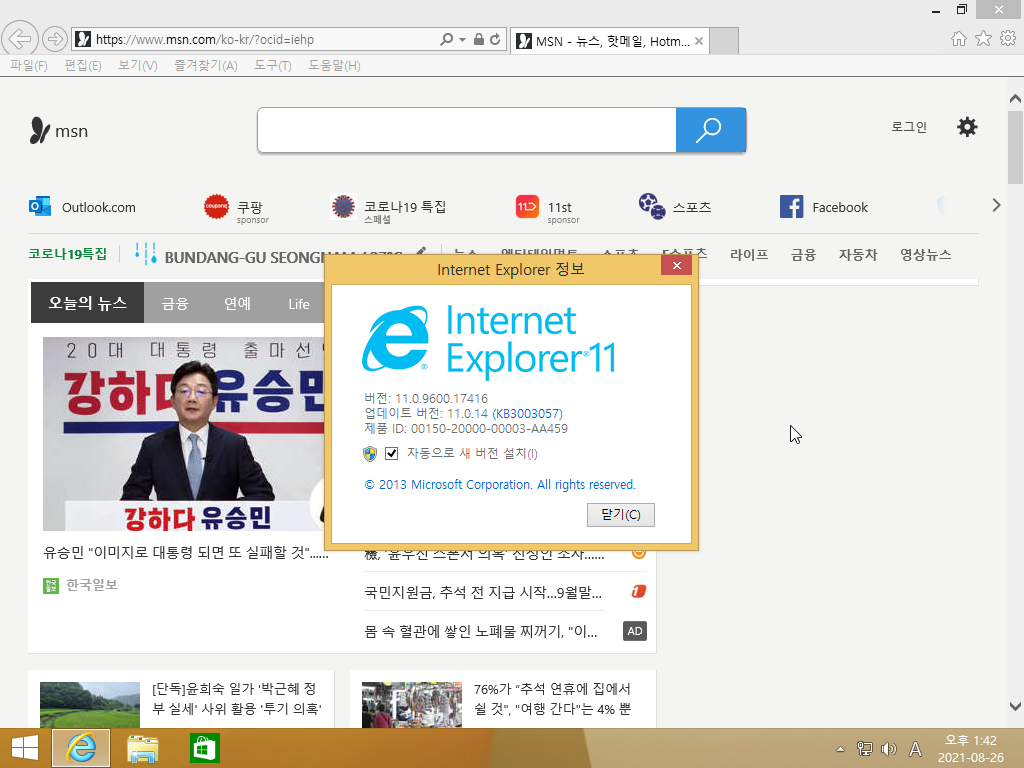This screenshot has width=1024, height=768.
Task: Open the 자동차 navigation item
Action: 857,254
